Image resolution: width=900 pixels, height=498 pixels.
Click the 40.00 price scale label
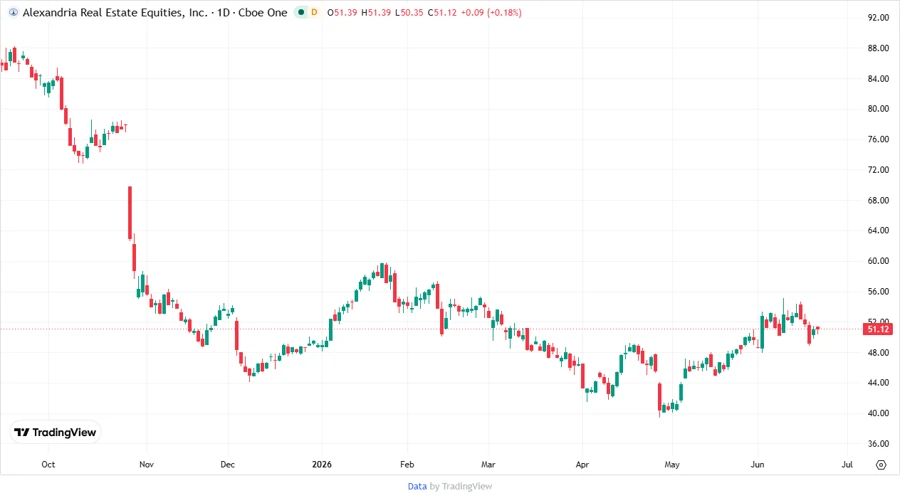click(x=878, y=413)
